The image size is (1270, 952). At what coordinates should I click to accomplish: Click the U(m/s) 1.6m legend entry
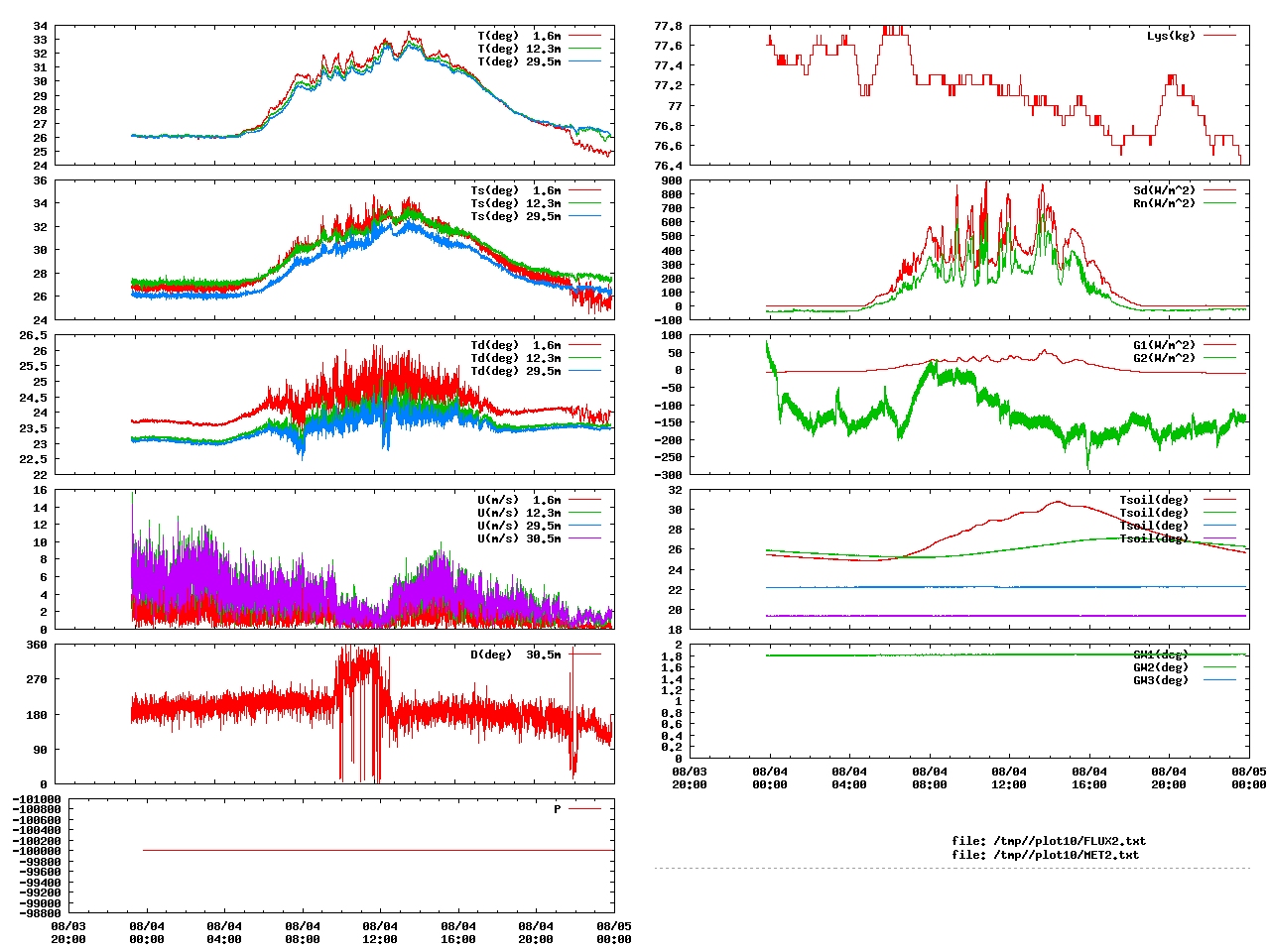[x=519, y=500]
